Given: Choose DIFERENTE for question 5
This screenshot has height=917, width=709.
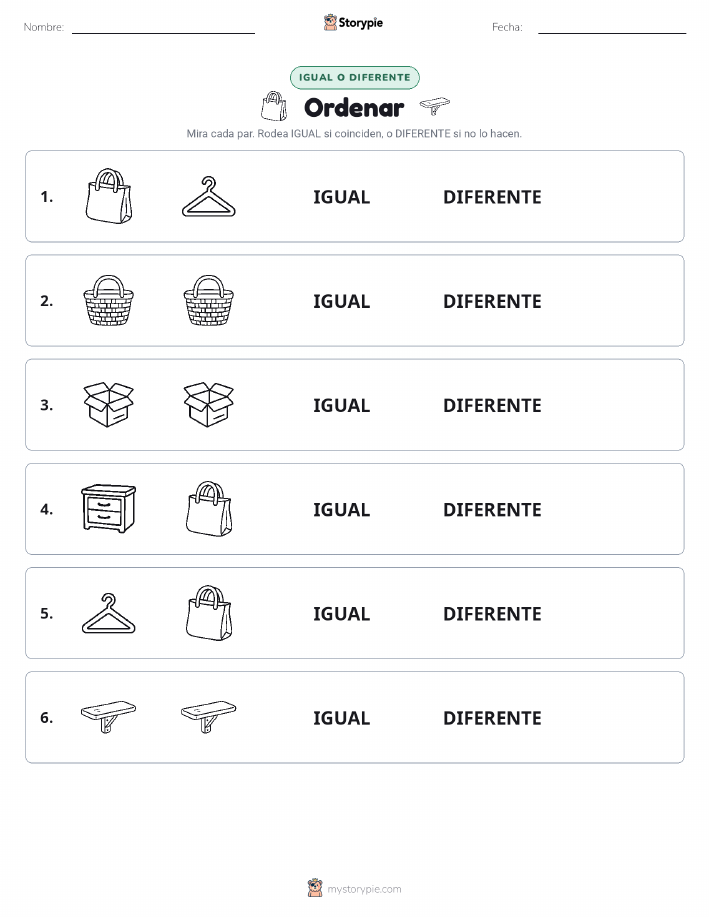Looking at the screenshot, I should click(x=492, y=613).
